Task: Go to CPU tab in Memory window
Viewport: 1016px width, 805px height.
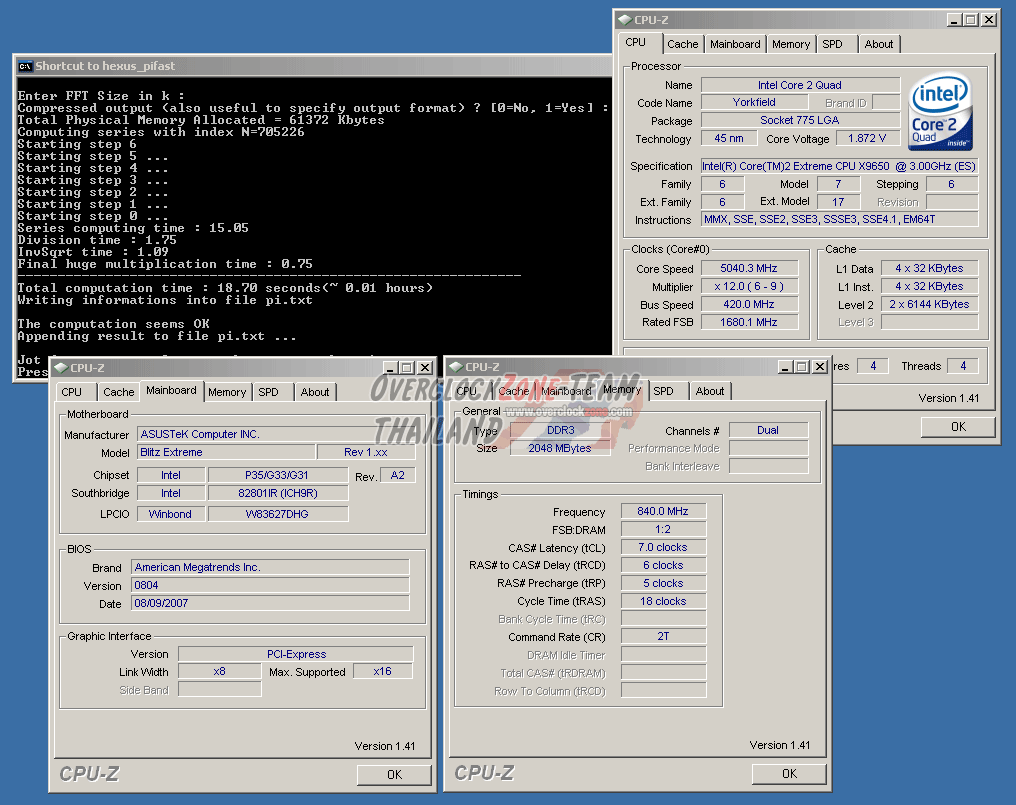Action: (467, 391)
